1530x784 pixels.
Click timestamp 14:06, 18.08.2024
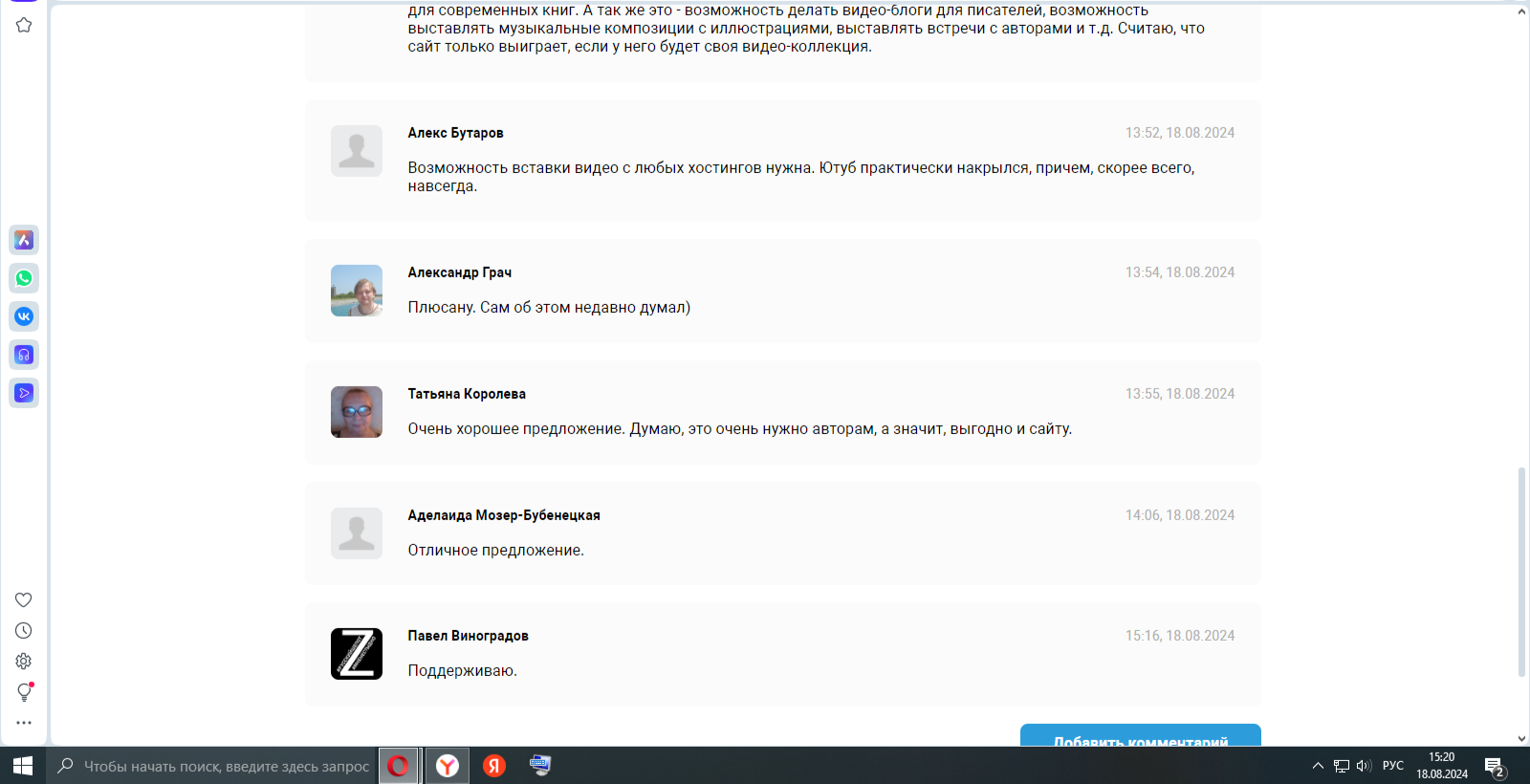[x=1180, y=515]
